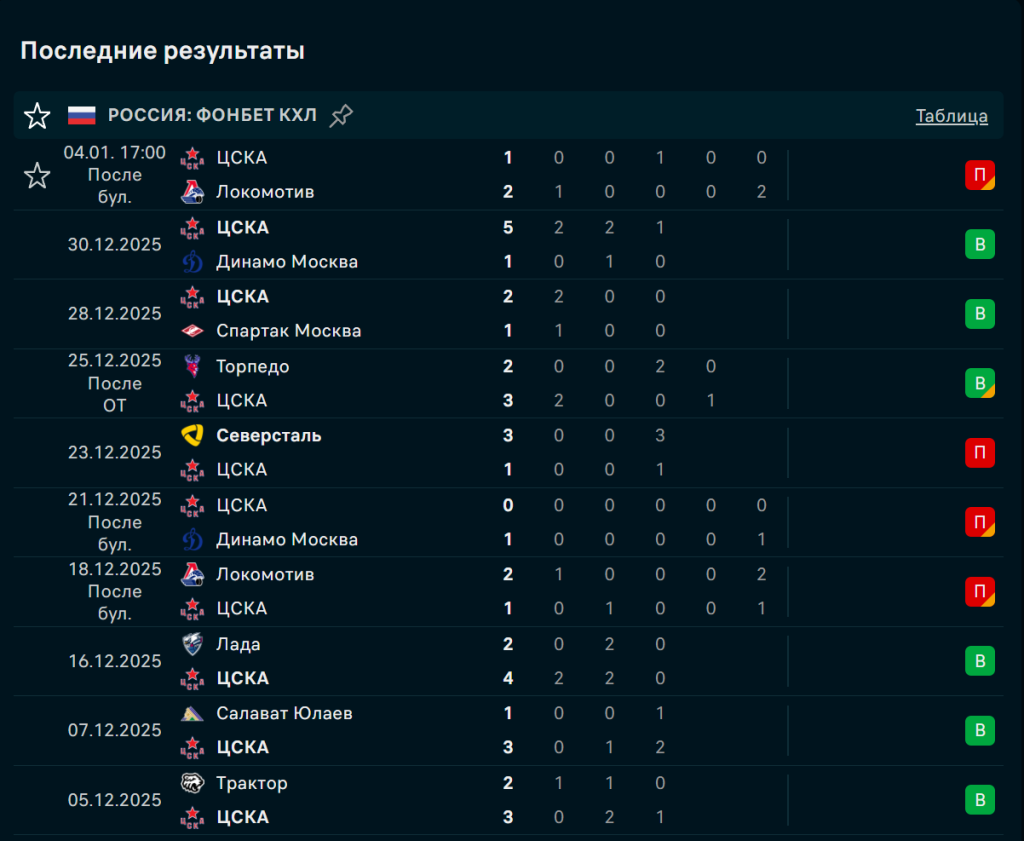1024x841 pixels.
Task: Click Локомотив logo in 04.01 match
Action: tap(192, 192)
